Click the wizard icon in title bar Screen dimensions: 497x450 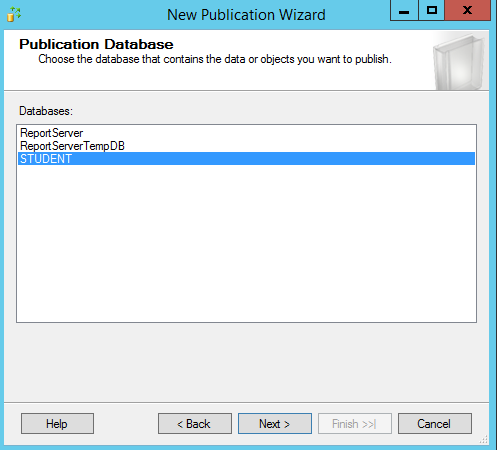pos(14,14)
